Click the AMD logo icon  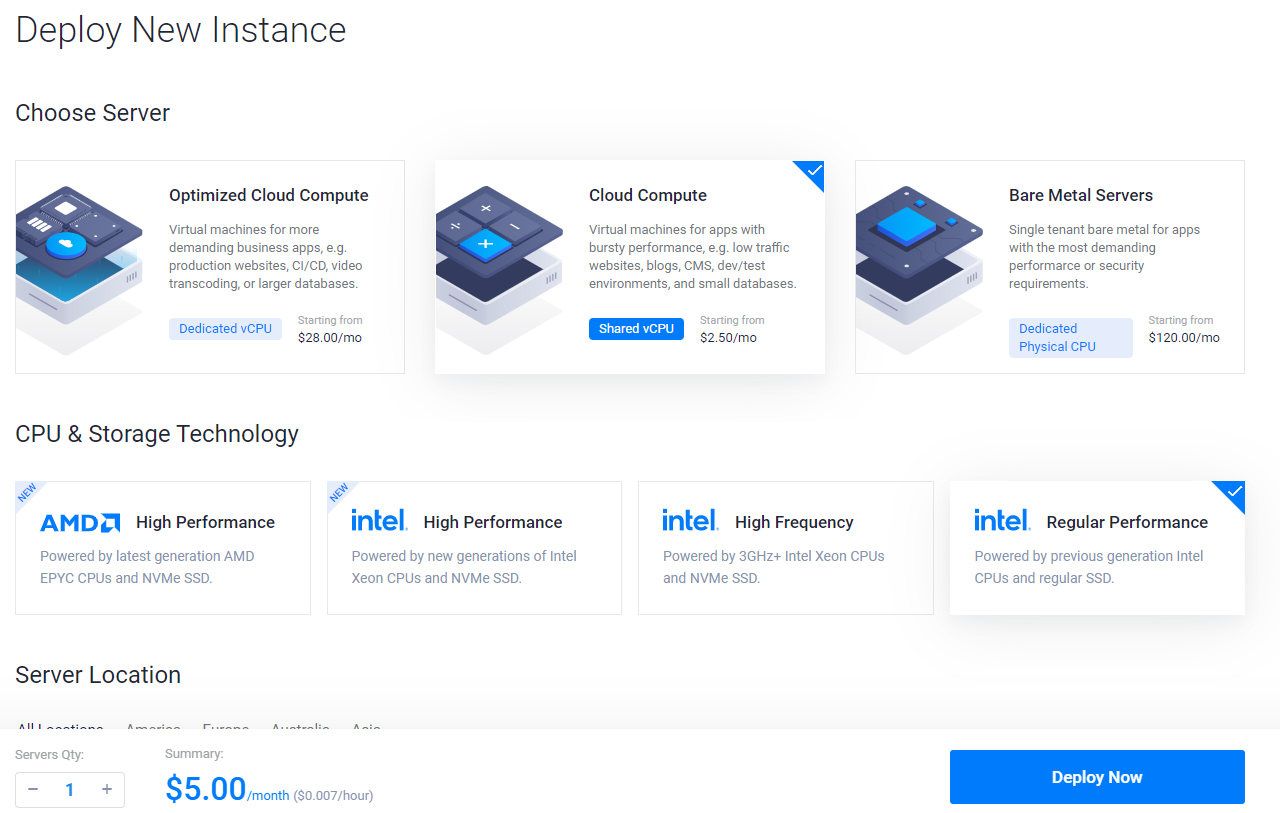point(80,522)
